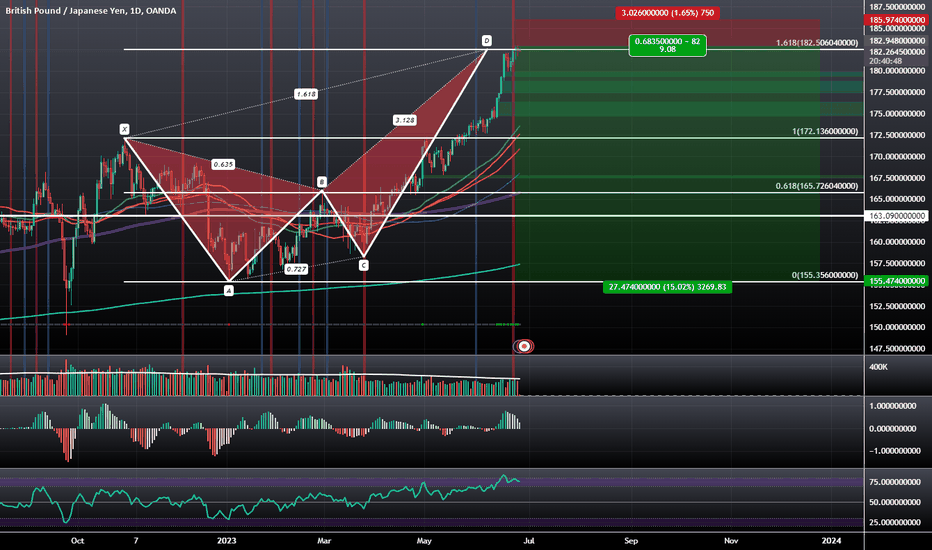Click the red stop label 3.026000000 (1.65%) 750

(x=667, y=13)
